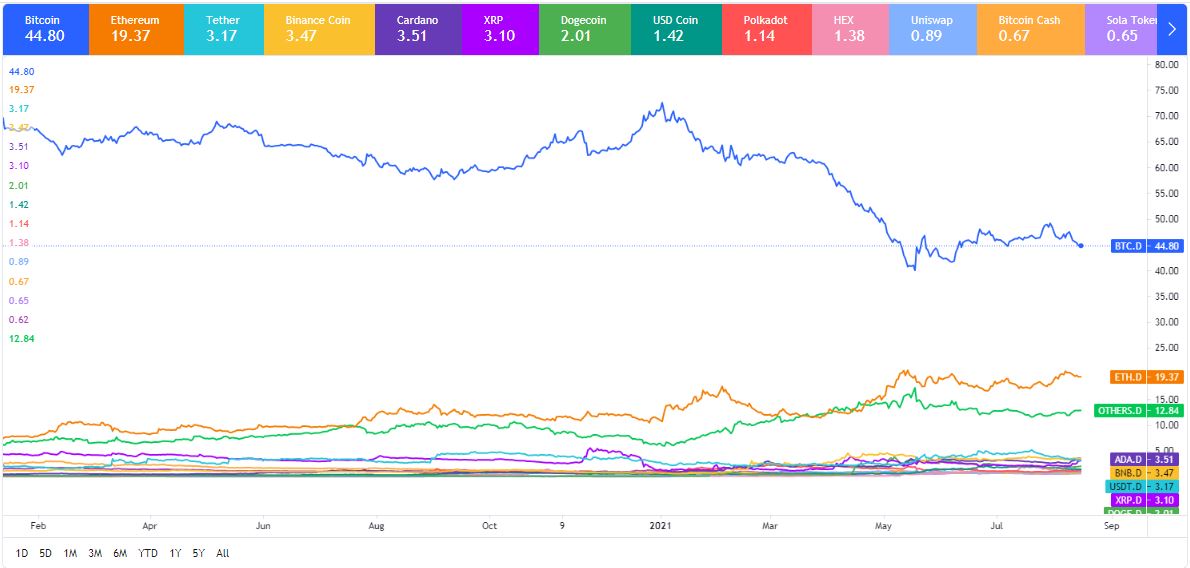Click the USDT.D price label

[x=1146, y=487]
